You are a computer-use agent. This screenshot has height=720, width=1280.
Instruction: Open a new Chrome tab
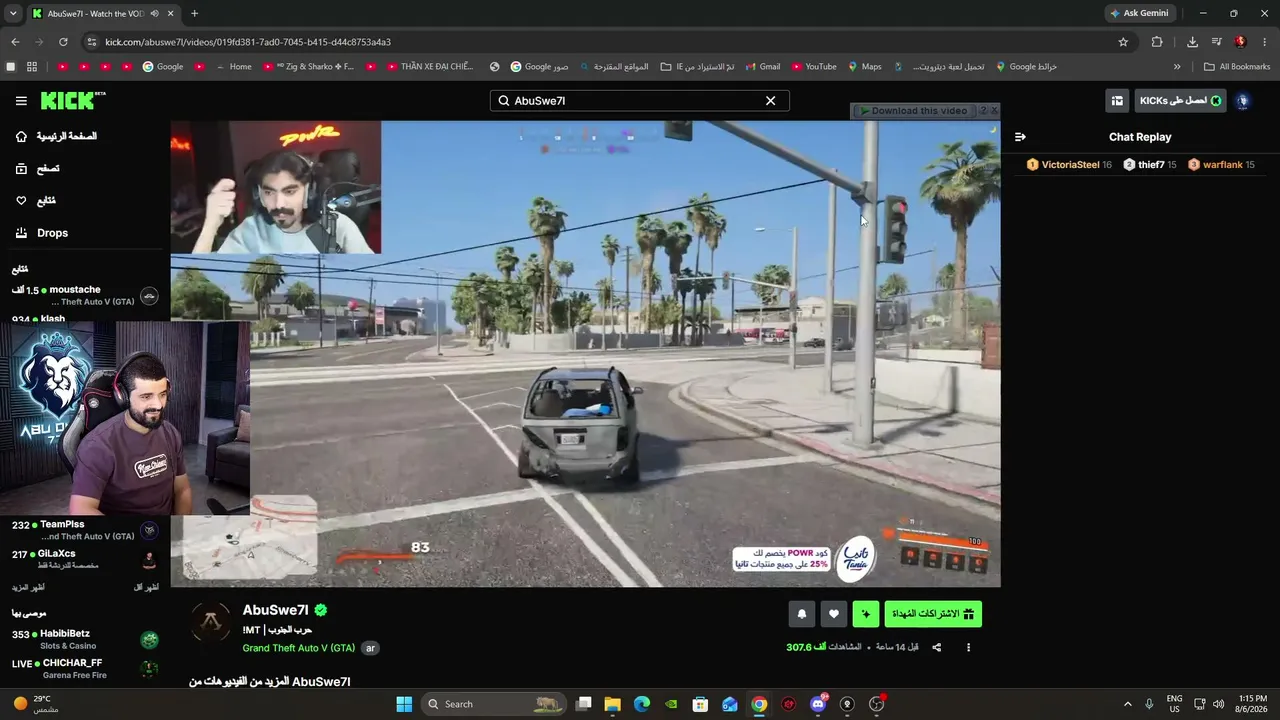(194, 14)
